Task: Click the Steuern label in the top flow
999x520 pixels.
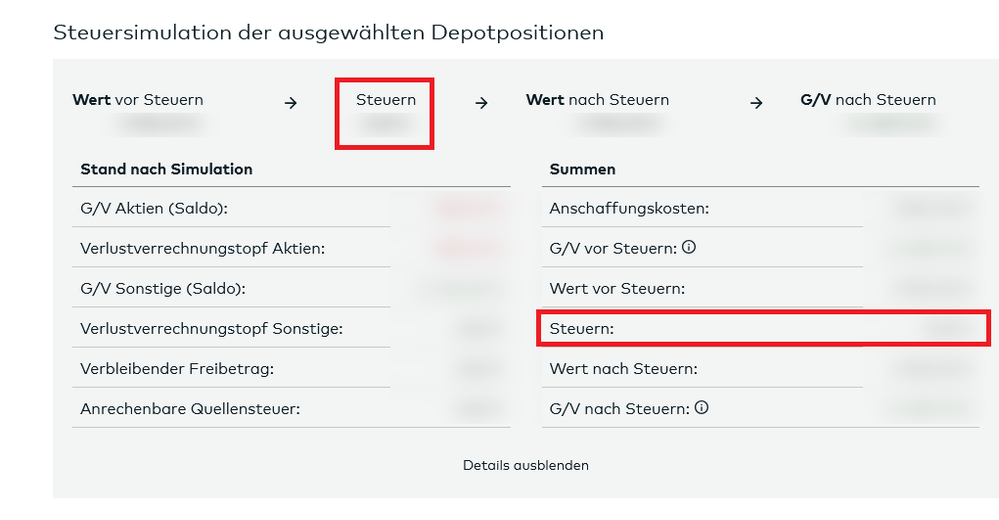Action: [385, 99]
